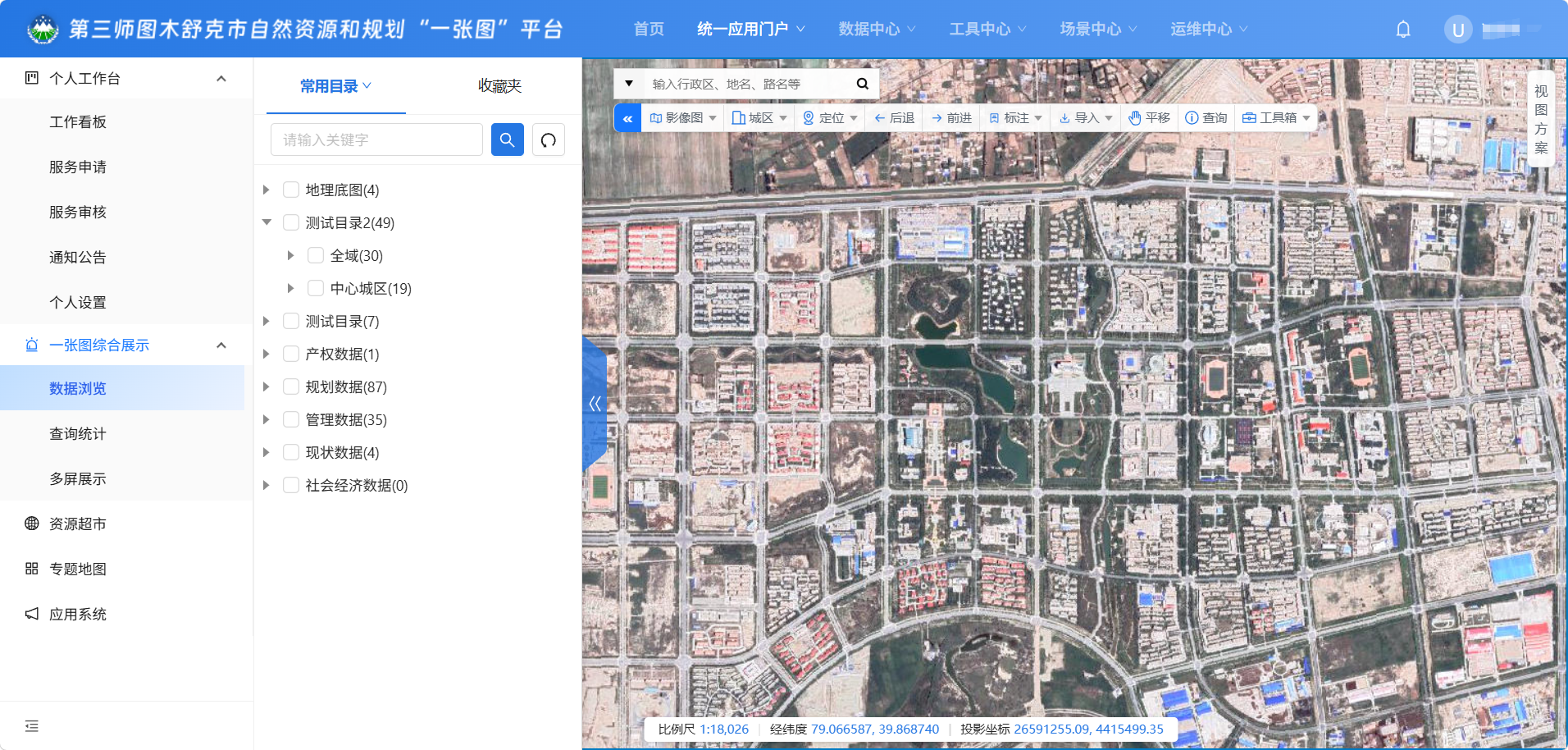Image resolution: width=1568 pixels, height=750 pixels.
Task: Open the 统一应用门户 menu
Action: pos(750,30)
